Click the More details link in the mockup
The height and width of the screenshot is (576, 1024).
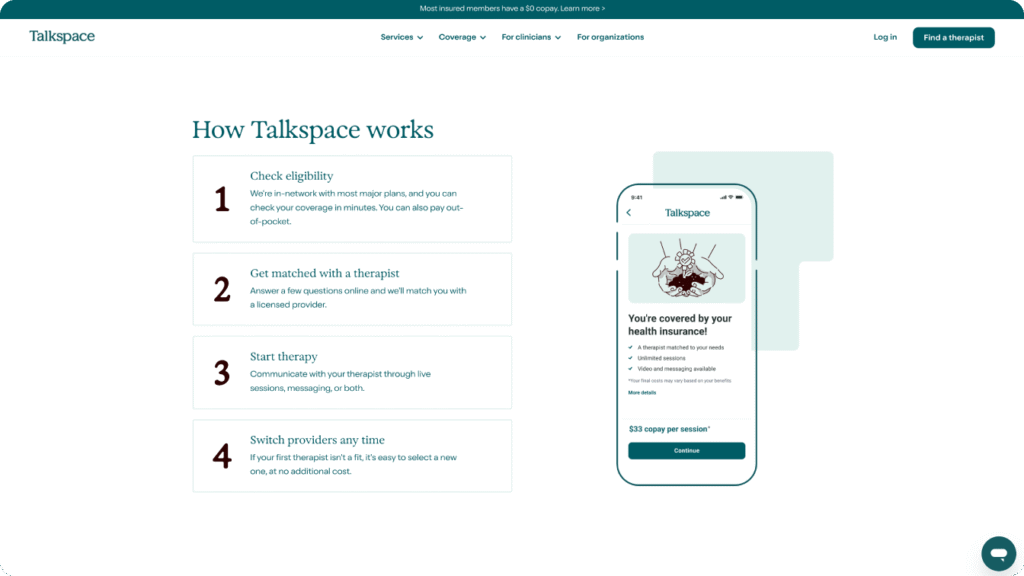point(642,392)
